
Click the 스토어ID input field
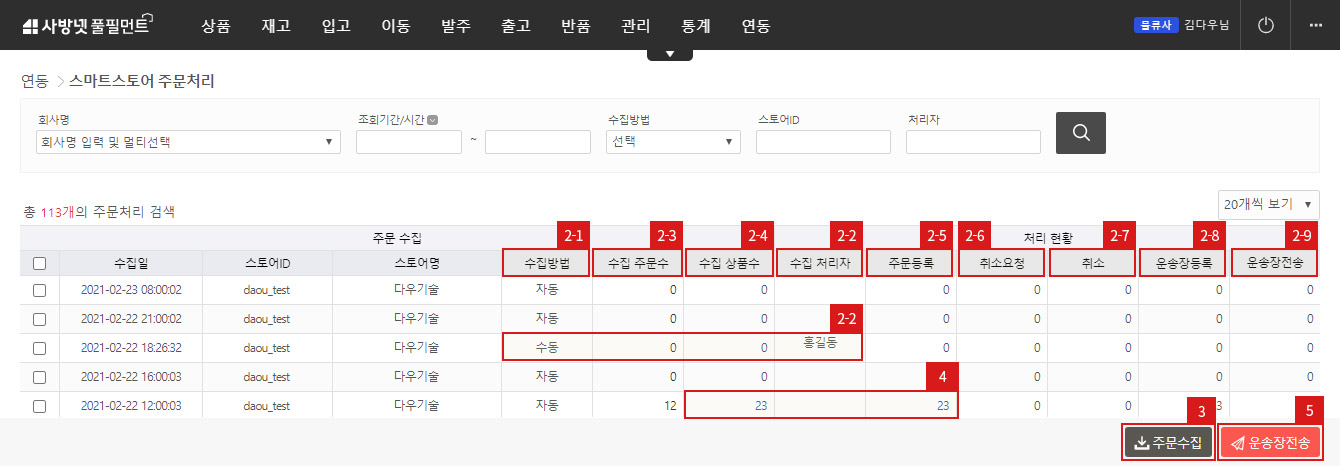[823, 142]
